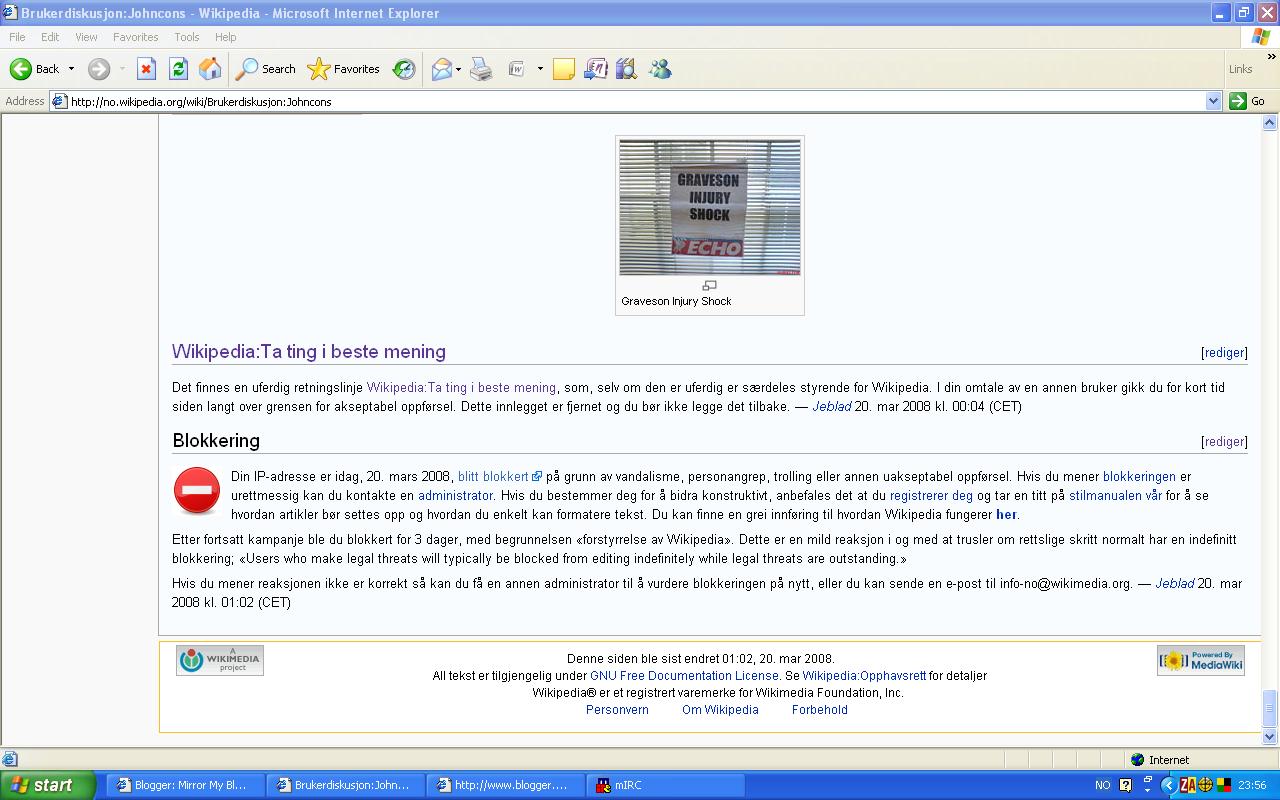Open the Favorites star pane
This screenshot has width=1280, height=800.
(x=344, y=69)
